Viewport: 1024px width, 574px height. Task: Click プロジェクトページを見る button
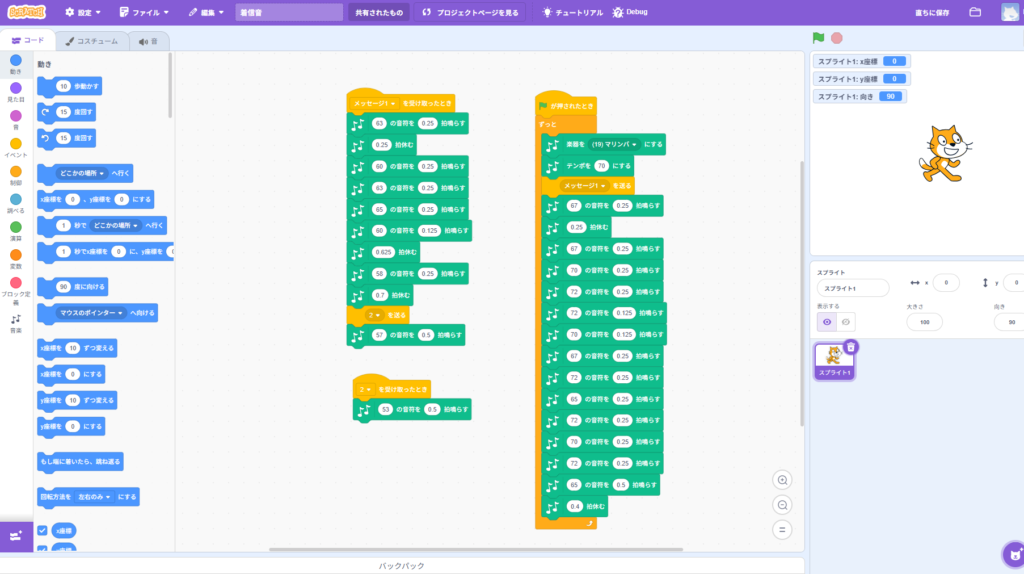click(471, 12)
